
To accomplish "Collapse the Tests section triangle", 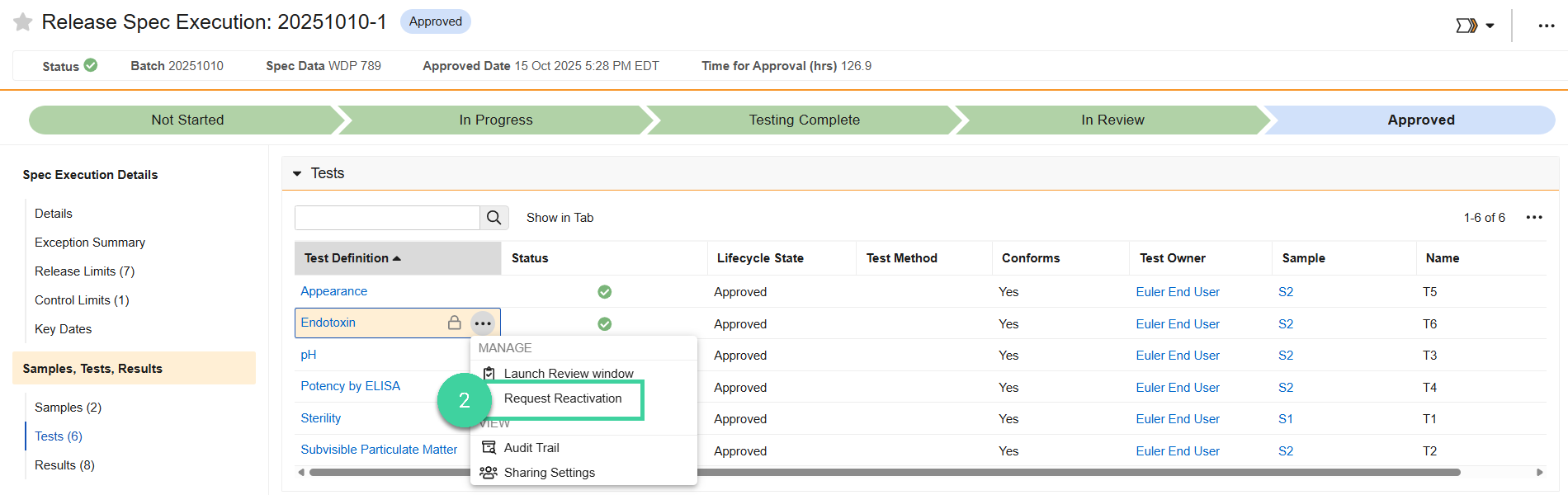I will pos(297,174).
